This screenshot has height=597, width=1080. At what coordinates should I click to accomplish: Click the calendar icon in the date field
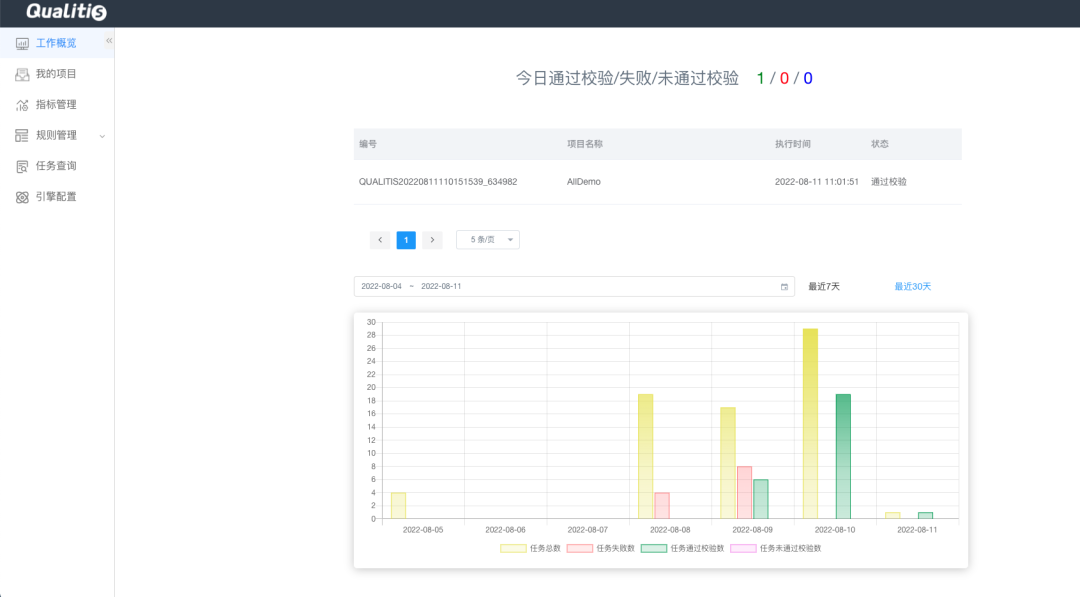[785, 286]
